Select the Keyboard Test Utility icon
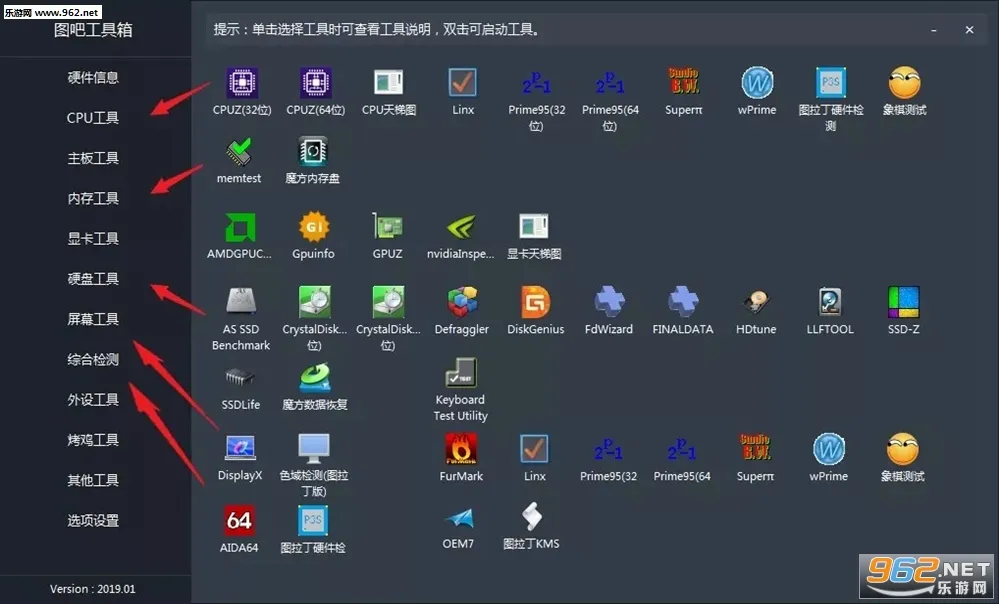Screen dimensions: 999x604 [460, 375]
